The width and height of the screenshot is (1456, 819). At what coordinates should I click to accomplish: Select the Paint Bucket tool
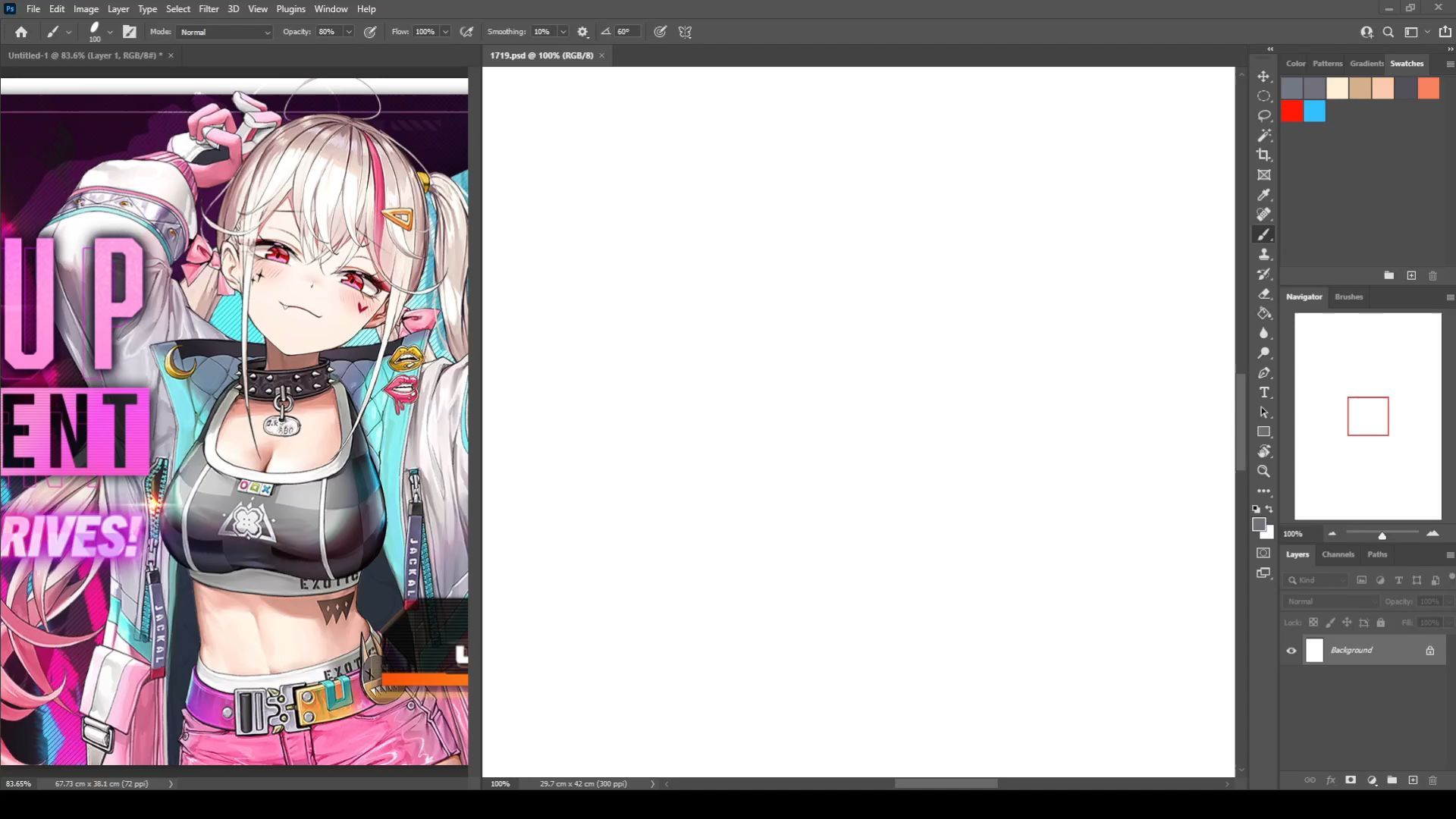point(1264,313)
